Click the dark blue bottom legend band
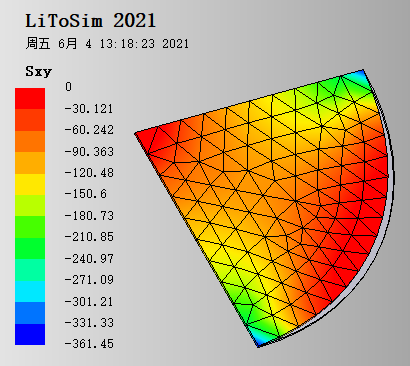The image size is (410, 366). click(30, 334)
